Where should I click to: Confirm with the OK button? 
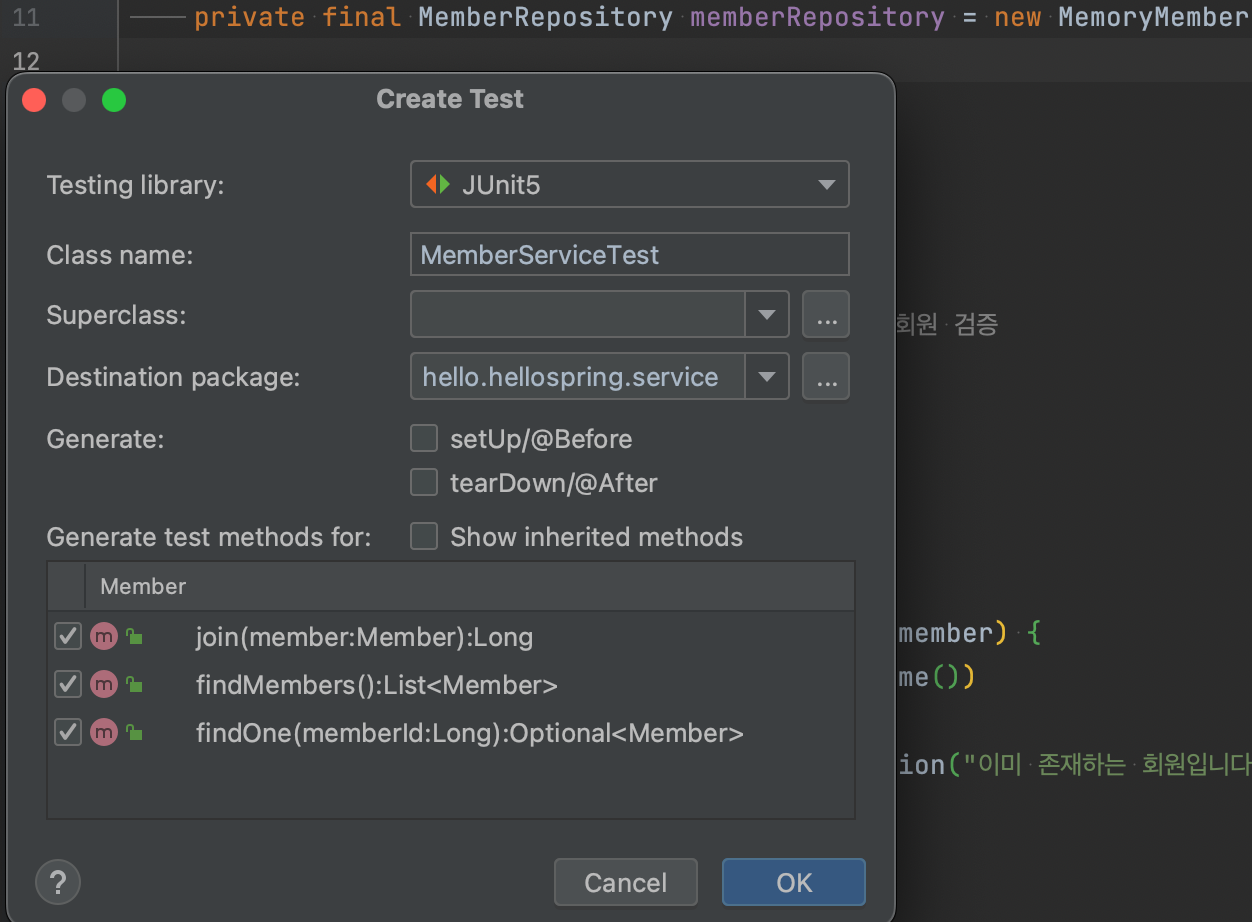pyautogui.click(x=794, y=882)
